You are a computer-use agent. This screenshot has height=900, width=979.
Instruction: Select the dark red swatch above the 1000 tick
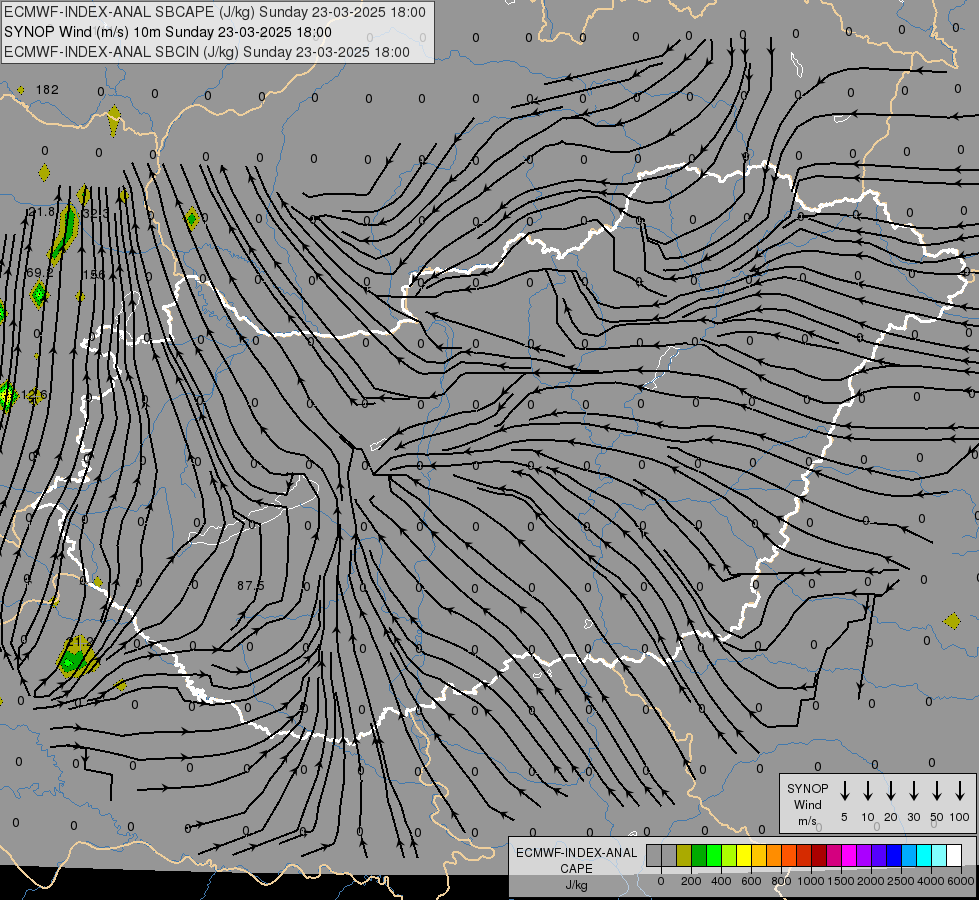click(x=819, y=855)
